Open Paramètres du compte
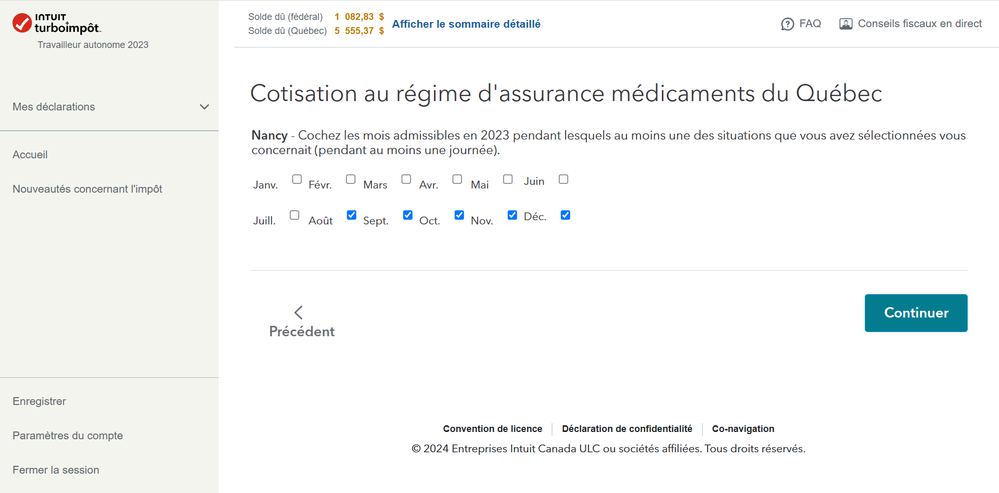This screenshot has height=493, width=999. 67,435
